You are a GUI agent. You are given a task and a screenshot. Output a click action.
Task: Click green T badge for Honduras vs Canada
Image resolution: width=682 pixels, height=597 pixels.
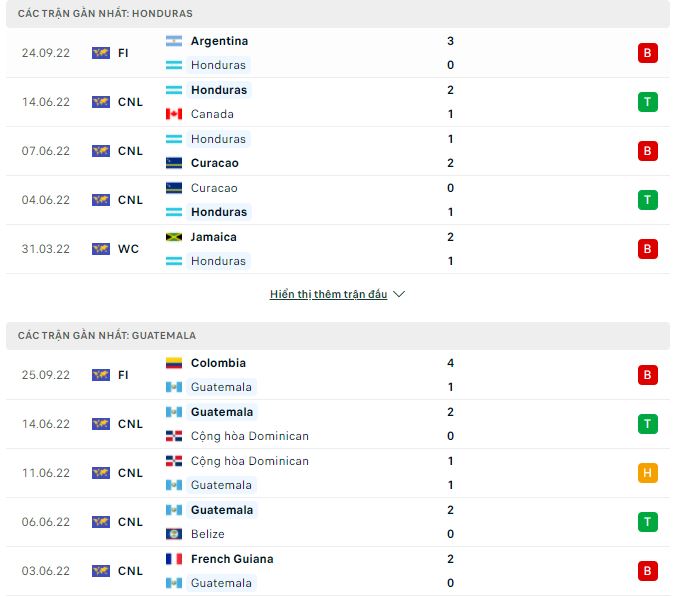click(x=647, y=102)
